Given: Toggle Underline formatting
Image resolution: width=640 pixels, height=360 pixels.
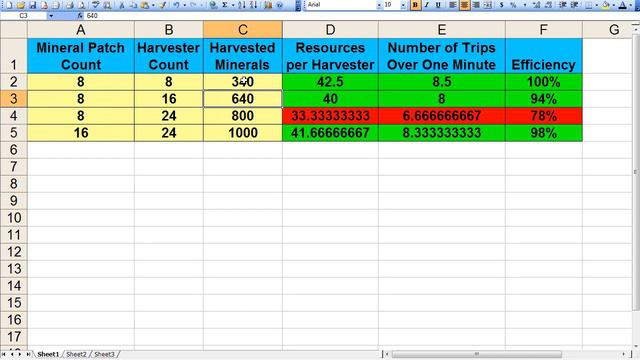Looking at the screenshot, I should pos(438,5).
